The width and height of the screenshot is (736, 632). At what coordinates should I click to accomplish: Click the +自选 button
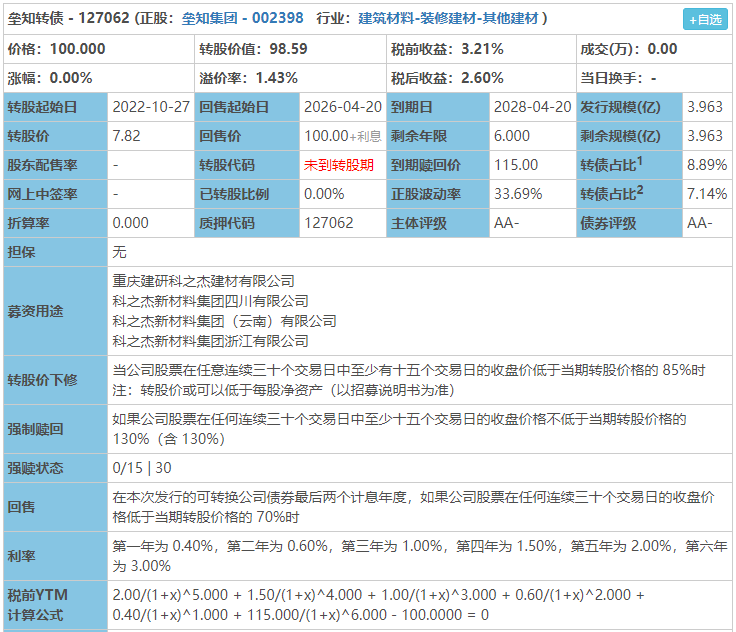point(705,20)
